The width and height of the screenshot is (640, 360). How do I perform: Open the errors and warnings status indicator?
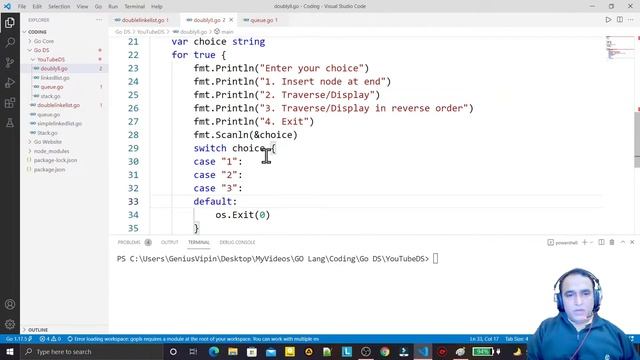50,339
